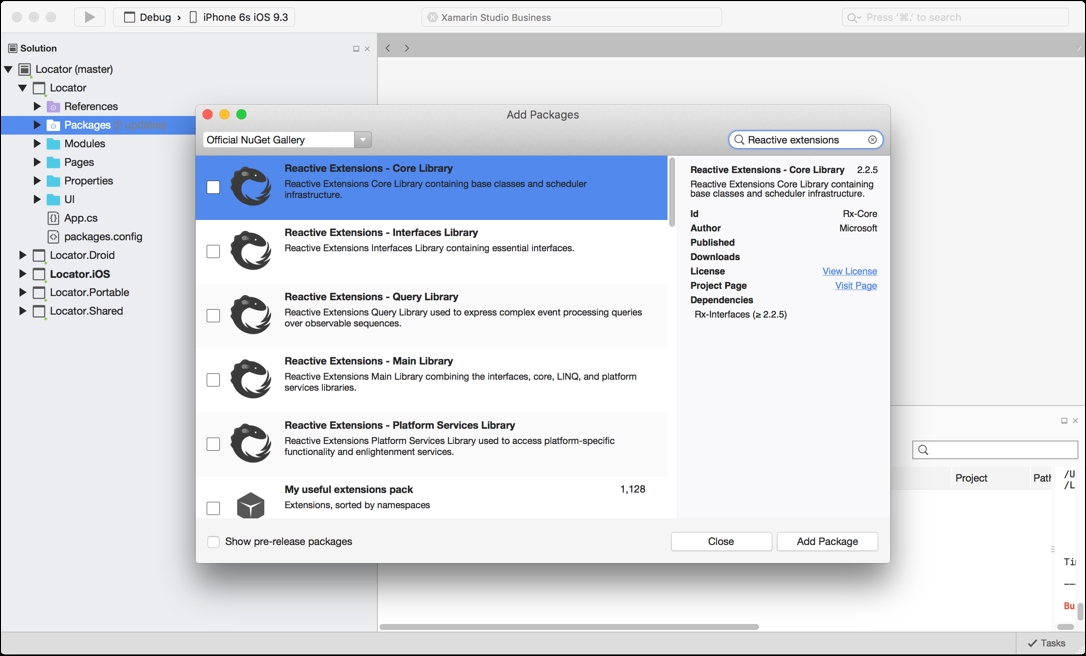Image resolution: width=1086 pixels, height=656 pixels.
Task: Expand the Pages folder
Action: pos(37,162)
